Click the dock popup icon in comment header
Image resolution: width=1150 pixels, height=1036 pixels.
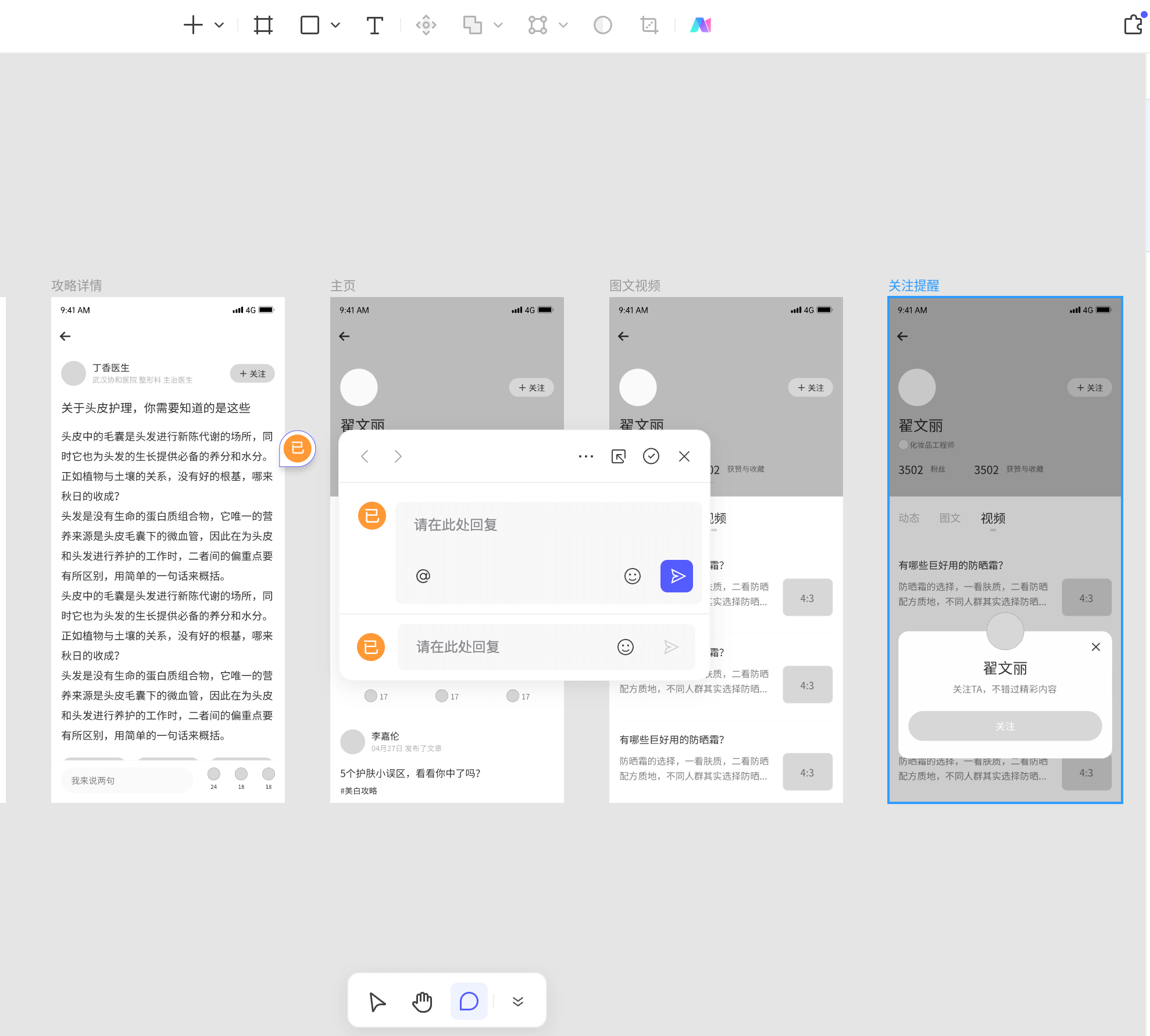619,456
